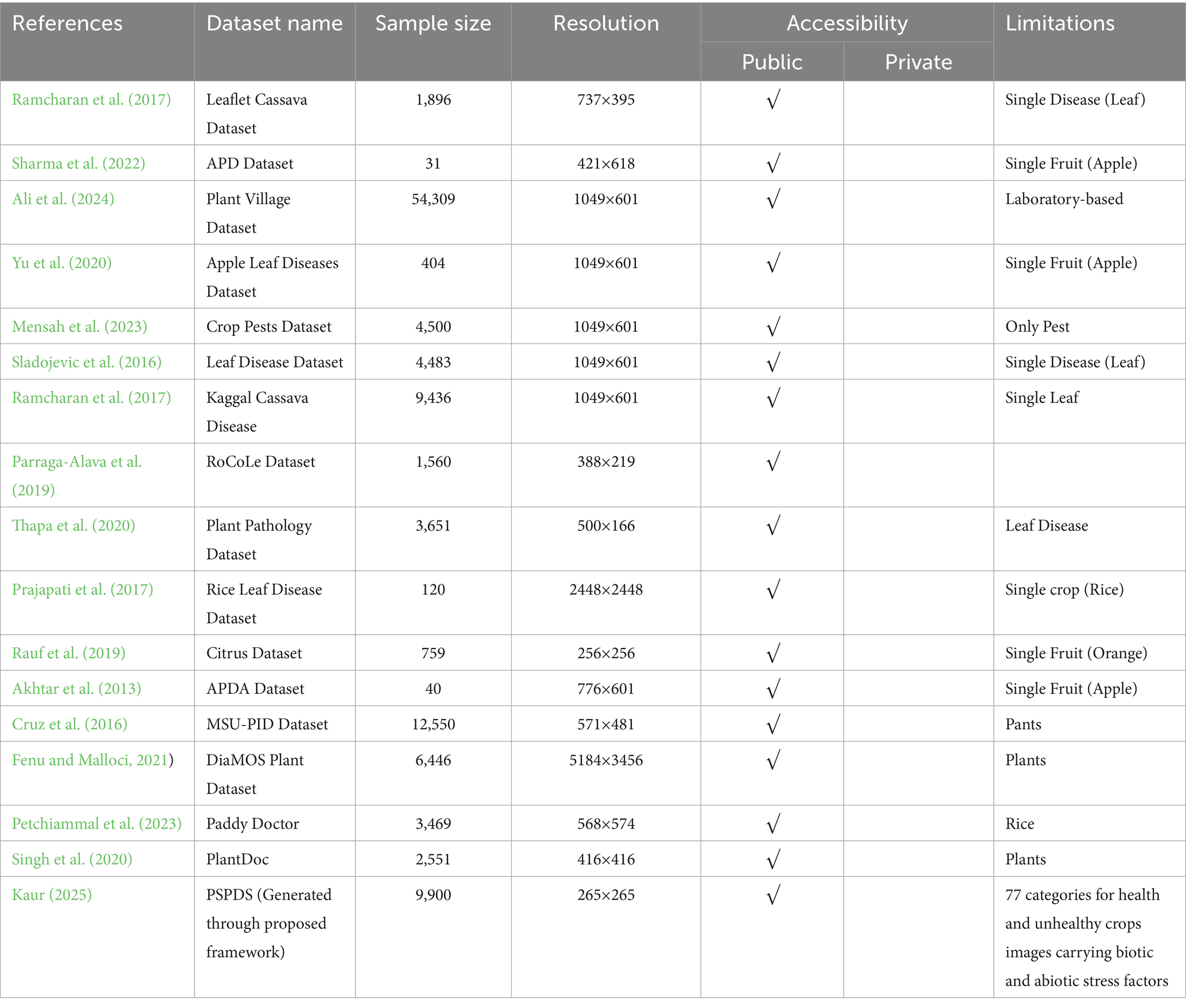Click the Resolution column header

coord(606,24)
